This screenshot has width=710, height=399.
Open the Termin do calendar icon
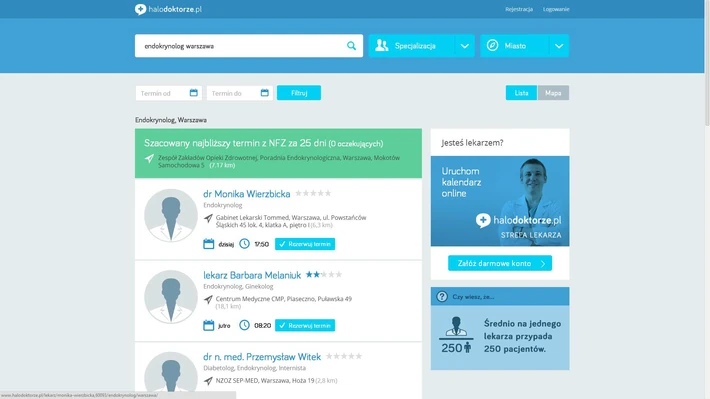(265, 93)
